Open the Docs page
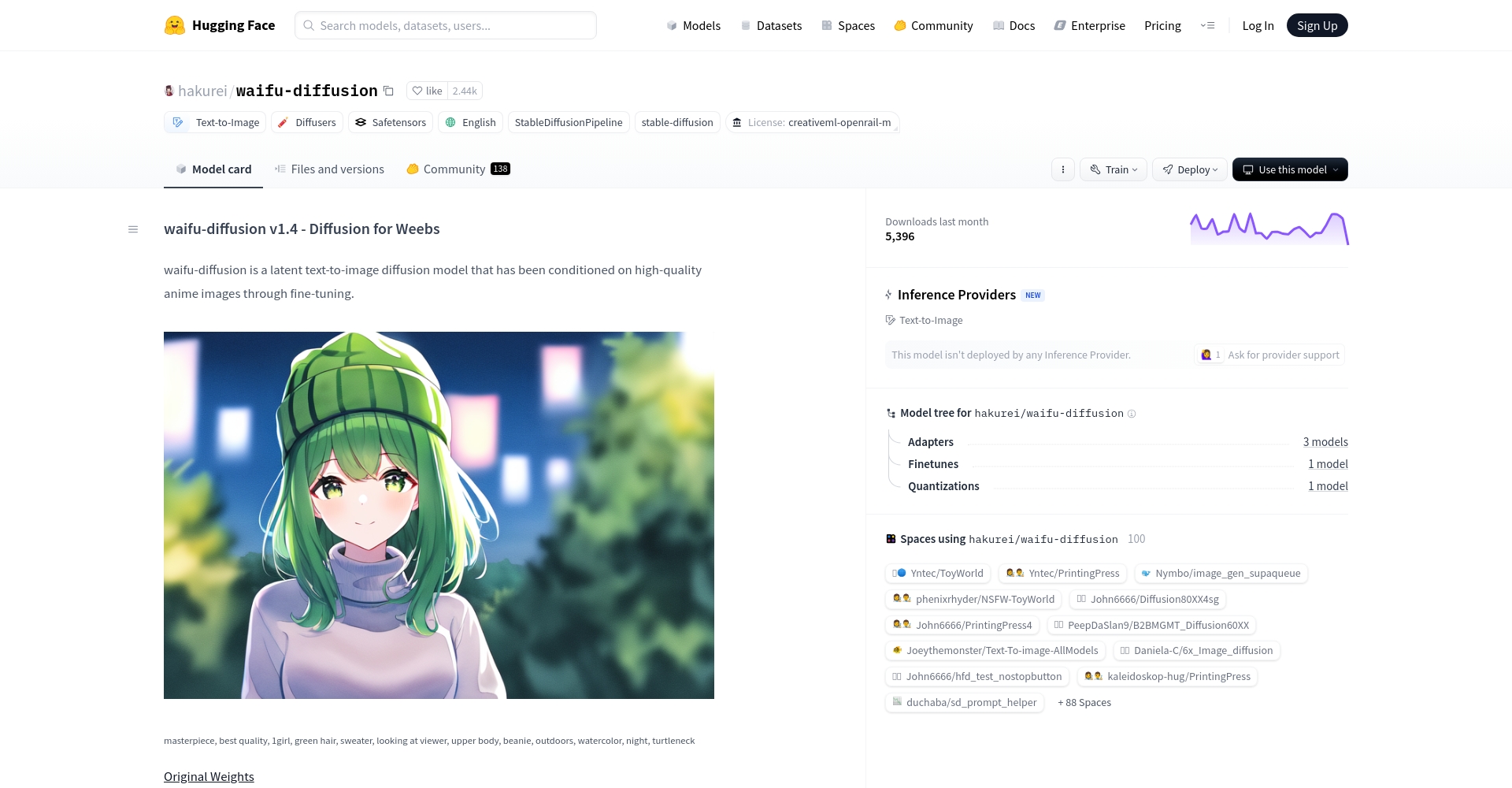 [1014, 25]
